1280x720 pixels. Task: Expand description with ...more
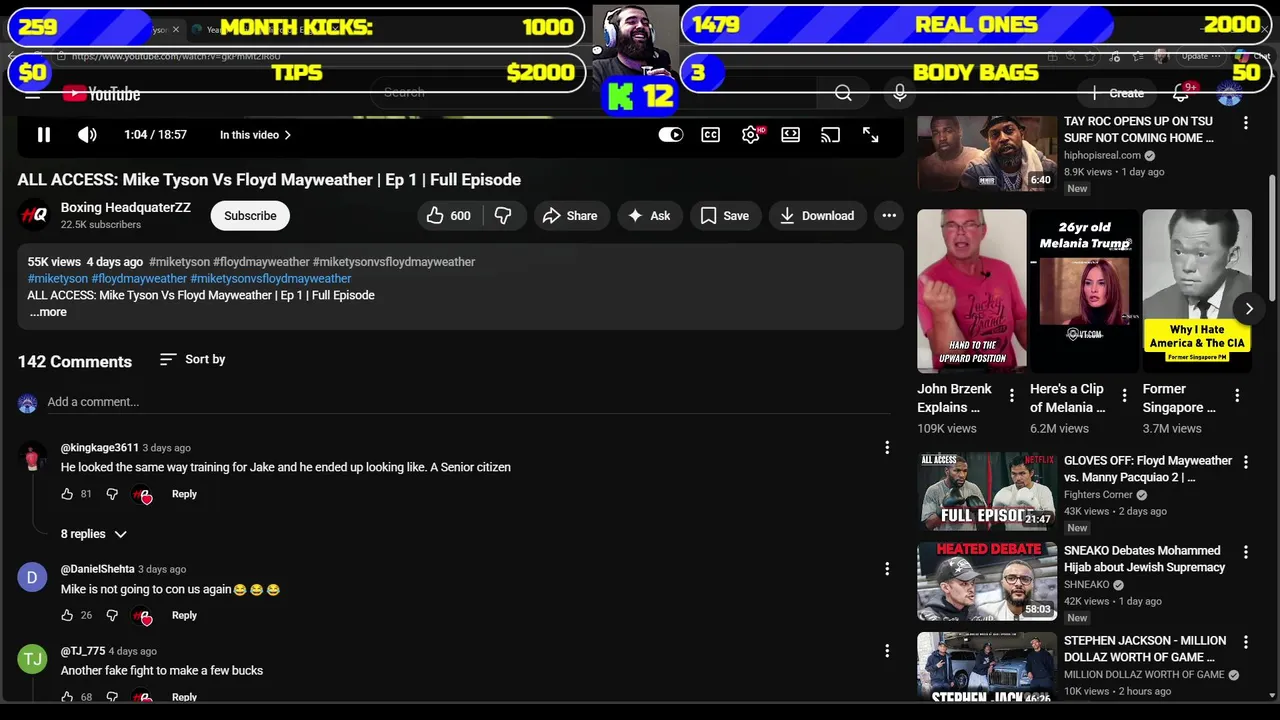coord(48,312)
